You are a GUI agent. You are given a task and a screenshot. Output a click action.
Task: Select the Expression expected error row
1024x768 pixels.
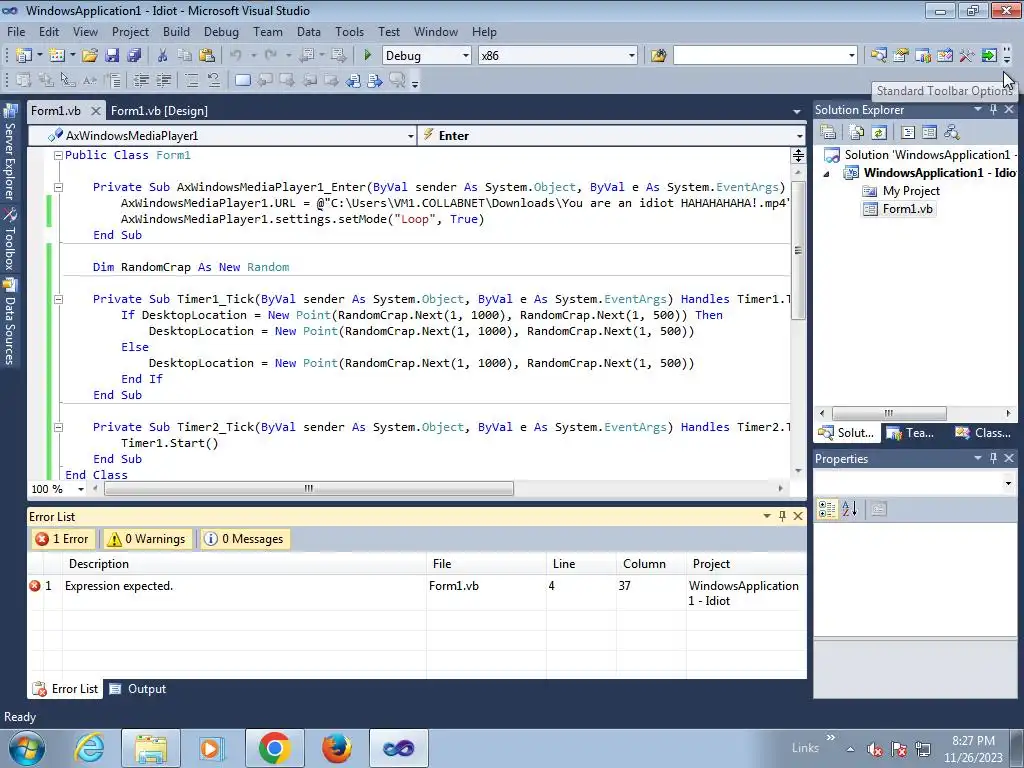[417, 593]
